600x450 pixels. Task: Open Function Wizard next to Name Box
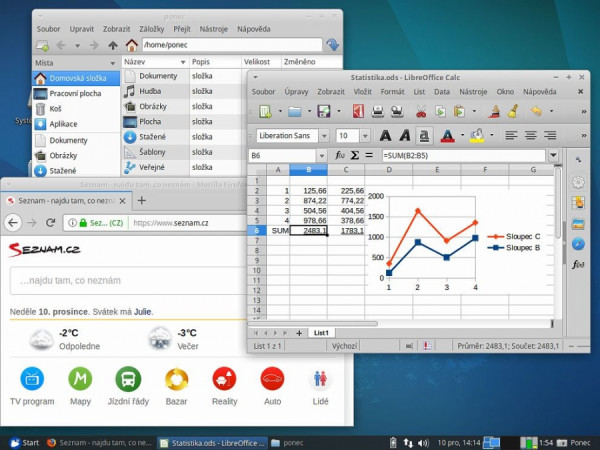(x=340, y=155)
